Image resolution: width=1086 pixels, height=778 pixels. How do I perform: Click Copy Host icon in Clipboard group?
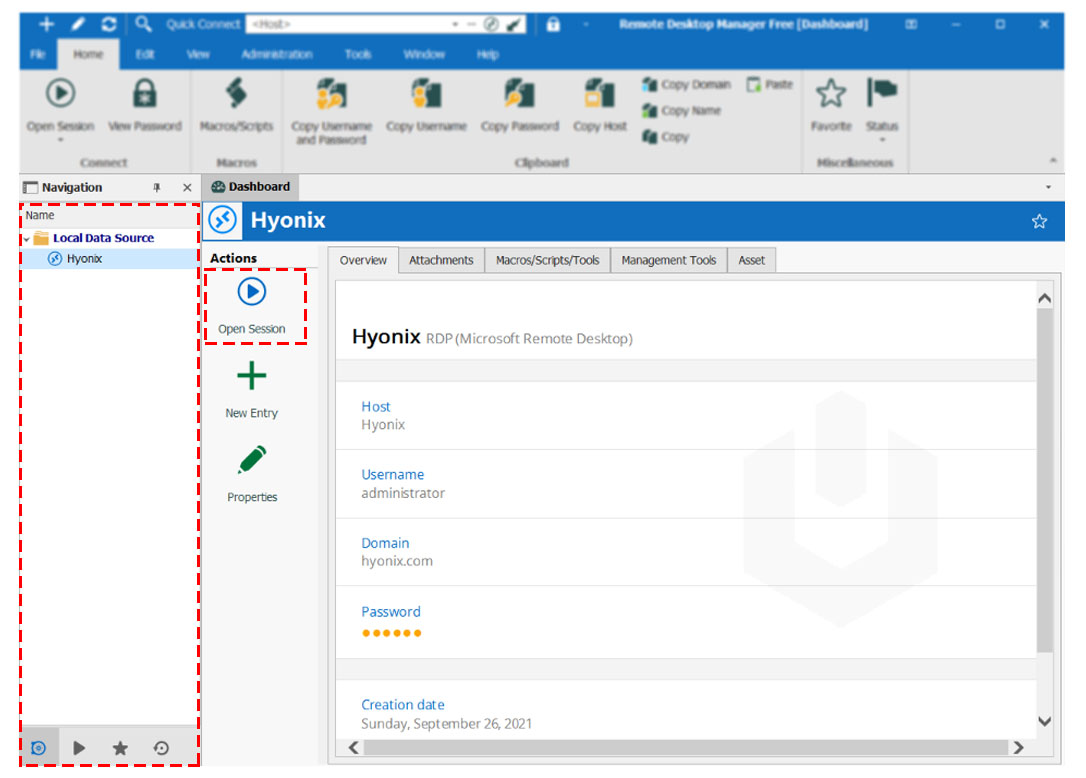(x=600, y=94)
